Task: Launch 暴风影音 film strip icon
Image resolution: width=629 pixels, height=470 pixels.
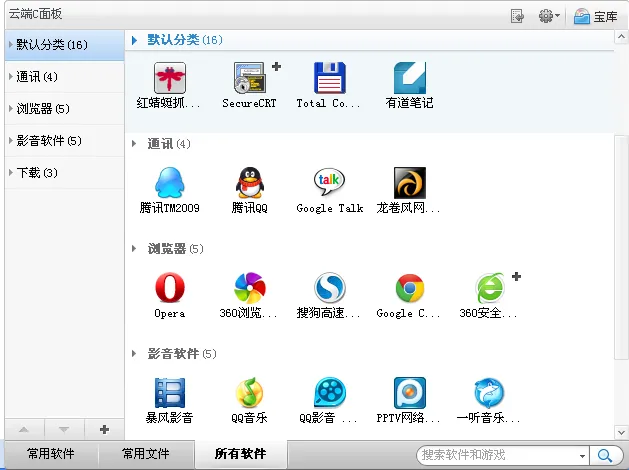Action: [x=170, y=393]
